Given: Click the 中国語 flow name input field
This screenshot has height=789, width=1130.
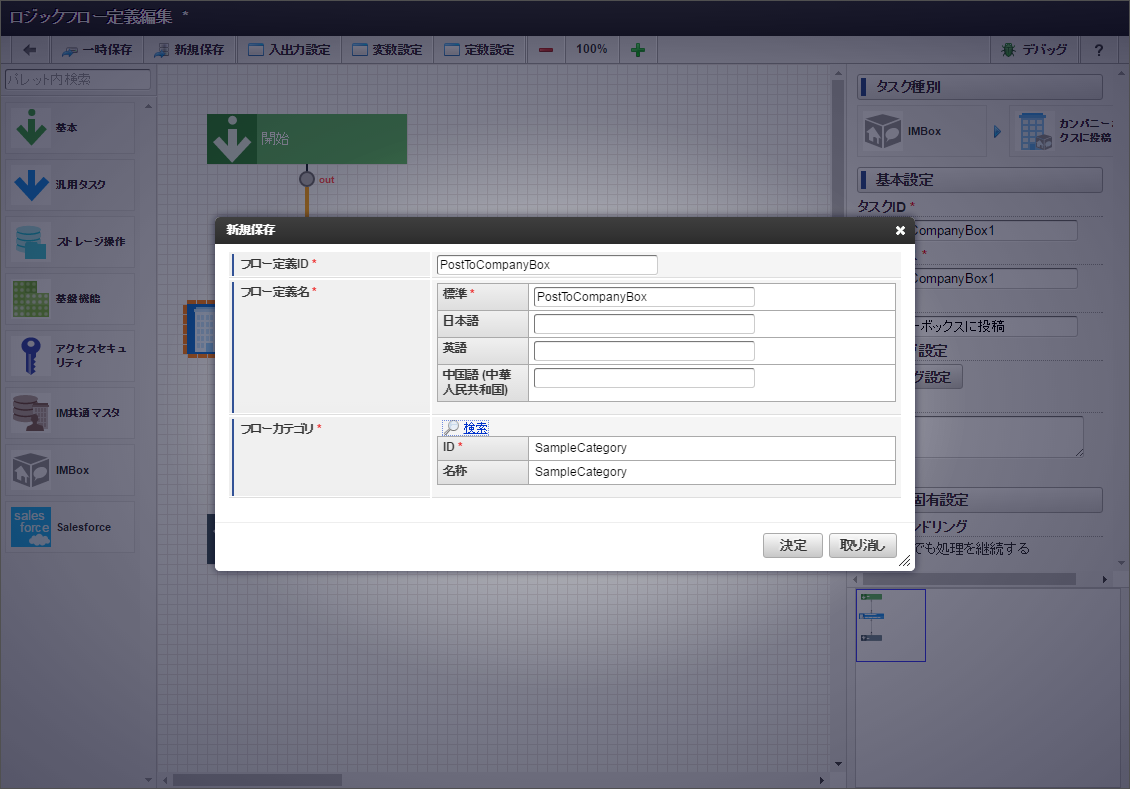Looking at the screenshot, I should (644, 378).
